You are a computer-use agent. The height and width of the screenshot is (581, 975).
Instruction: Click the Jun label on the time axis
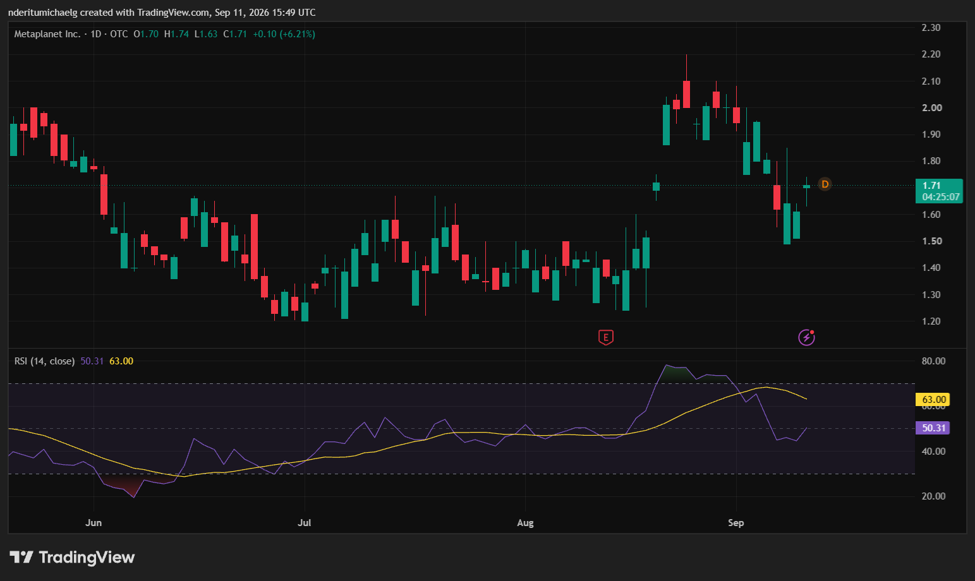tap(93, 523)
